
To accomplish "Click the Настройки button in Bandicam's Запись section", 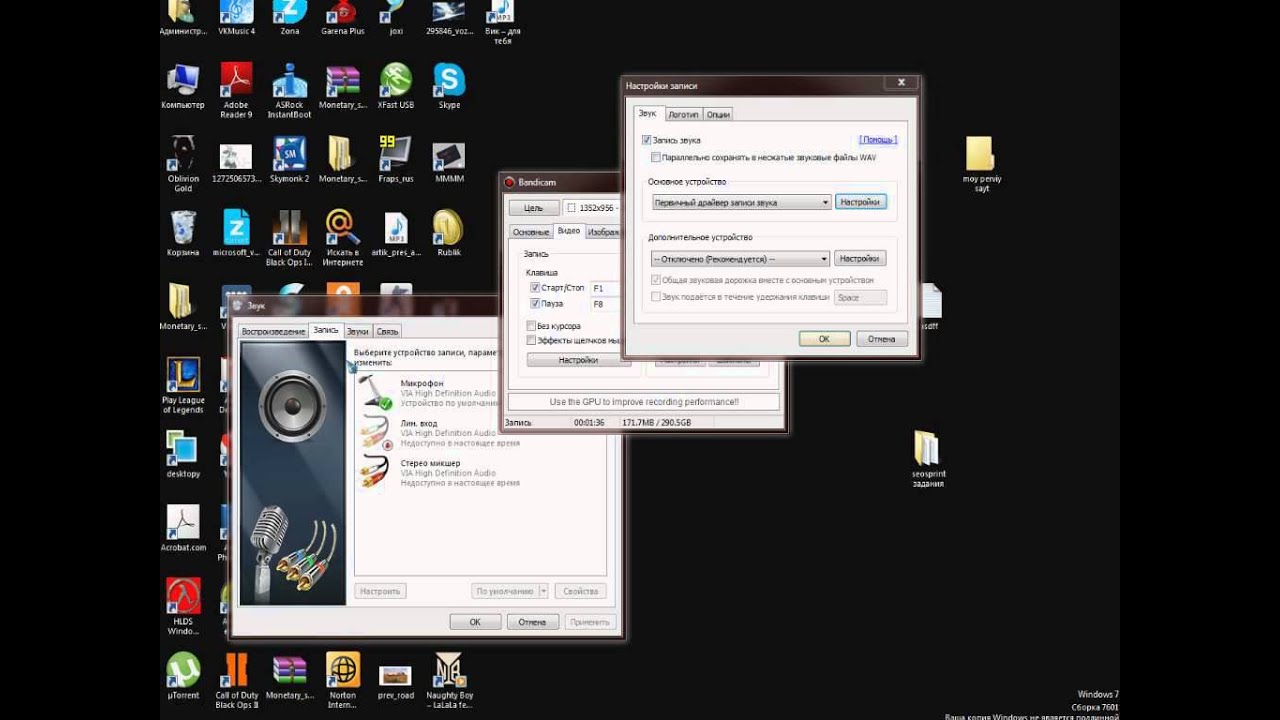I will pyautogui.click(x=578, y=360).
